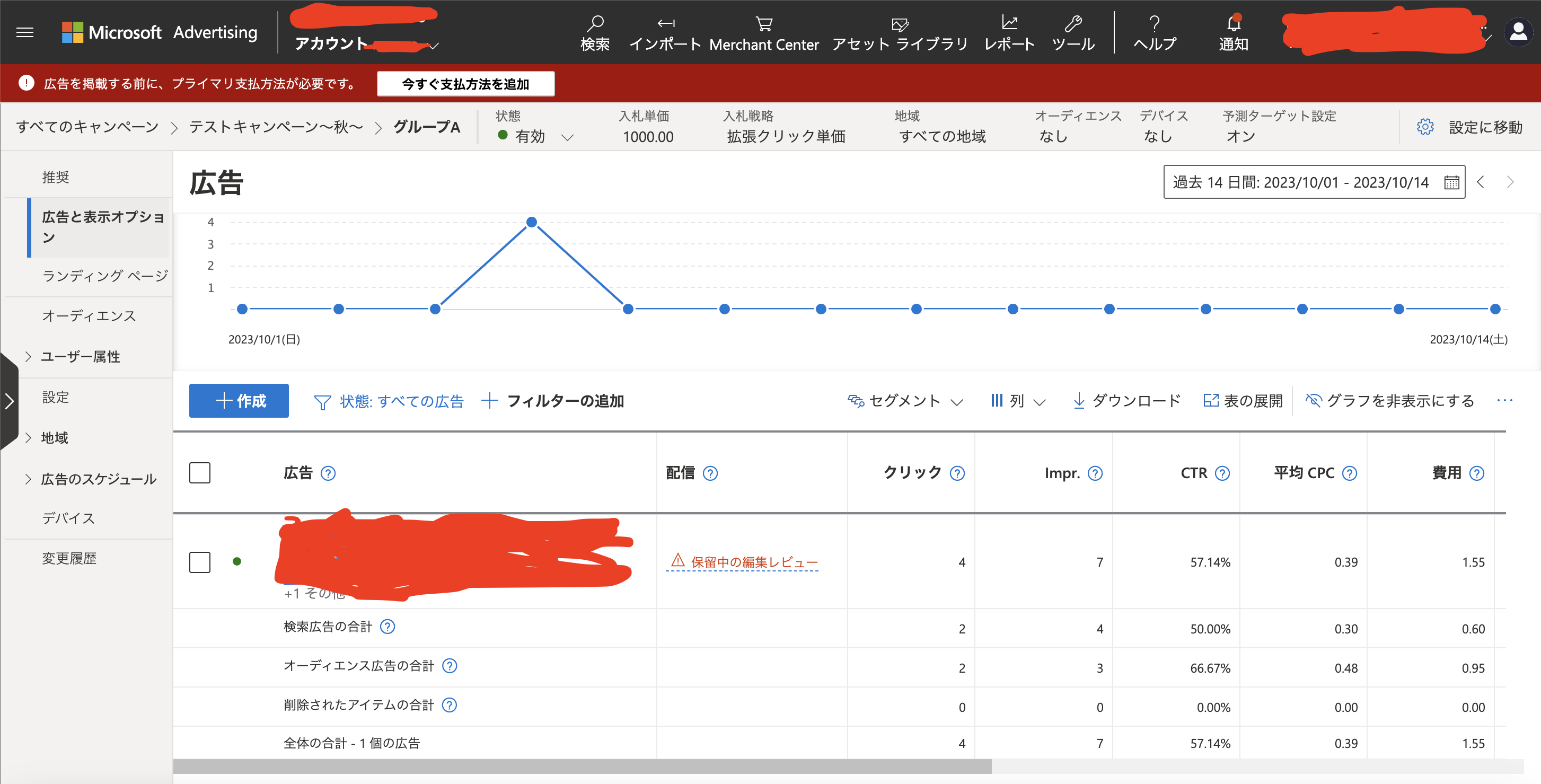Viewport: 1541px width, 784px height.
Task: Open デバイス in the sidebar
Action: pos(68,518)
